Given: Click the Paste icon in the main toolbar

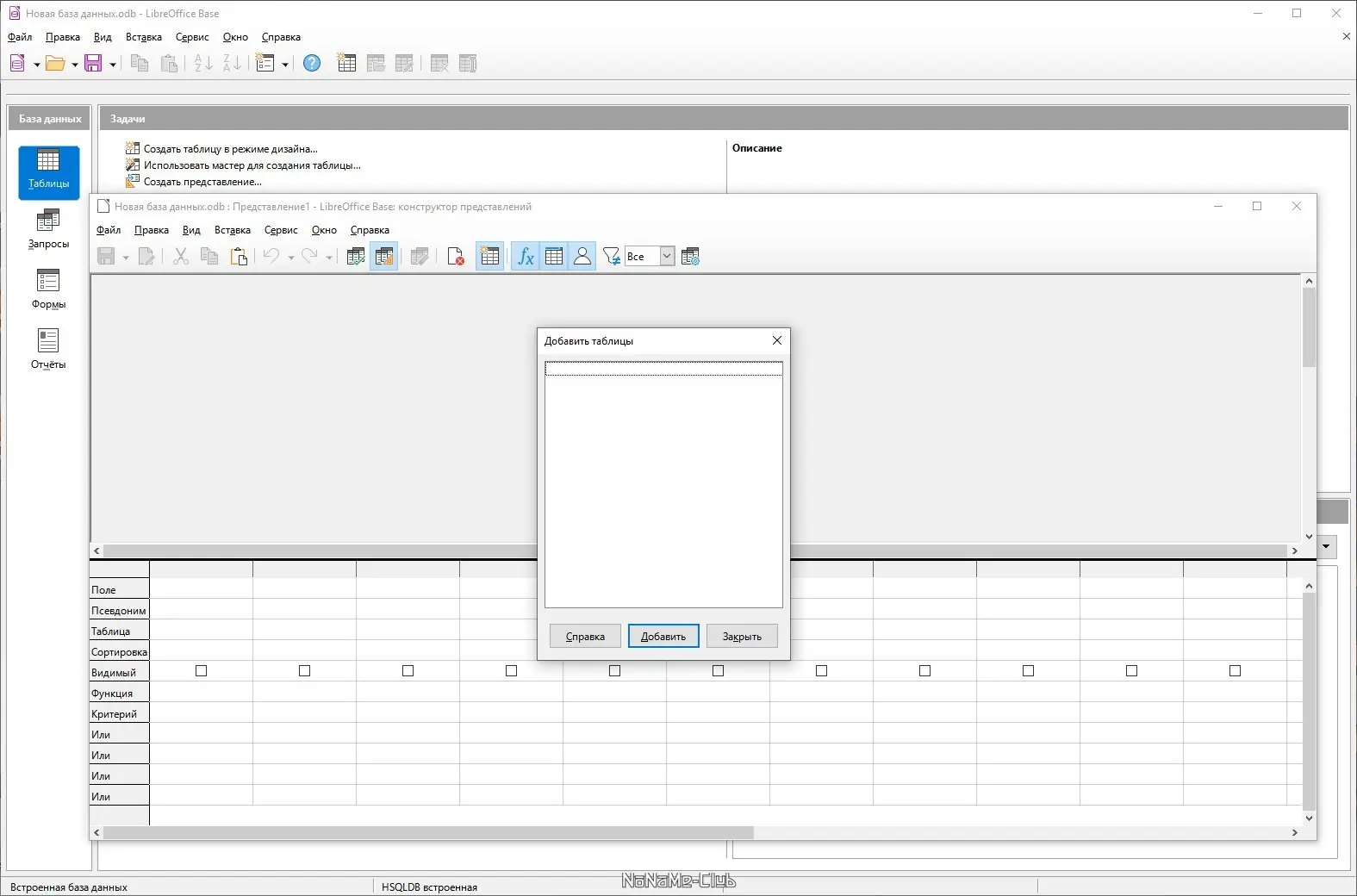Looking at the screenshot, I should [169, 63].
